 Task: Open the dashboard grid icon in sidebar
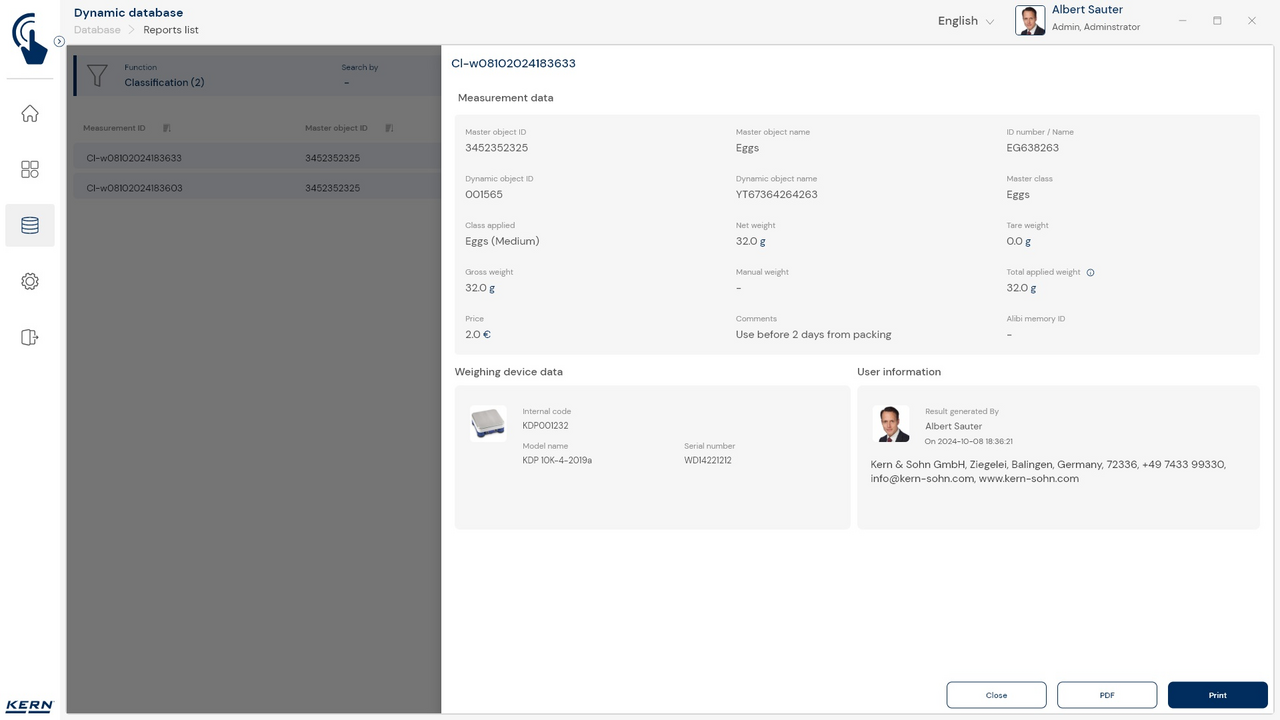30,170
